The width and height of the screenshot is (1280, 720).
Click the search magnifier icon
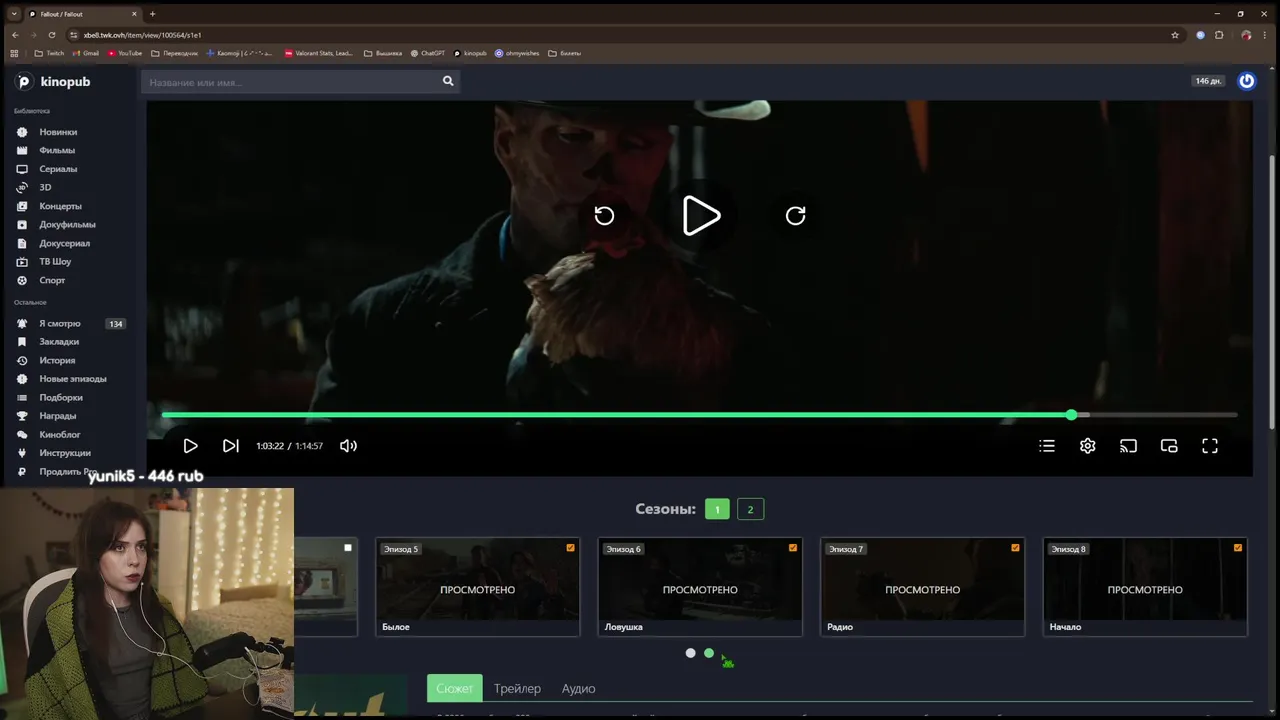(448, 81)
